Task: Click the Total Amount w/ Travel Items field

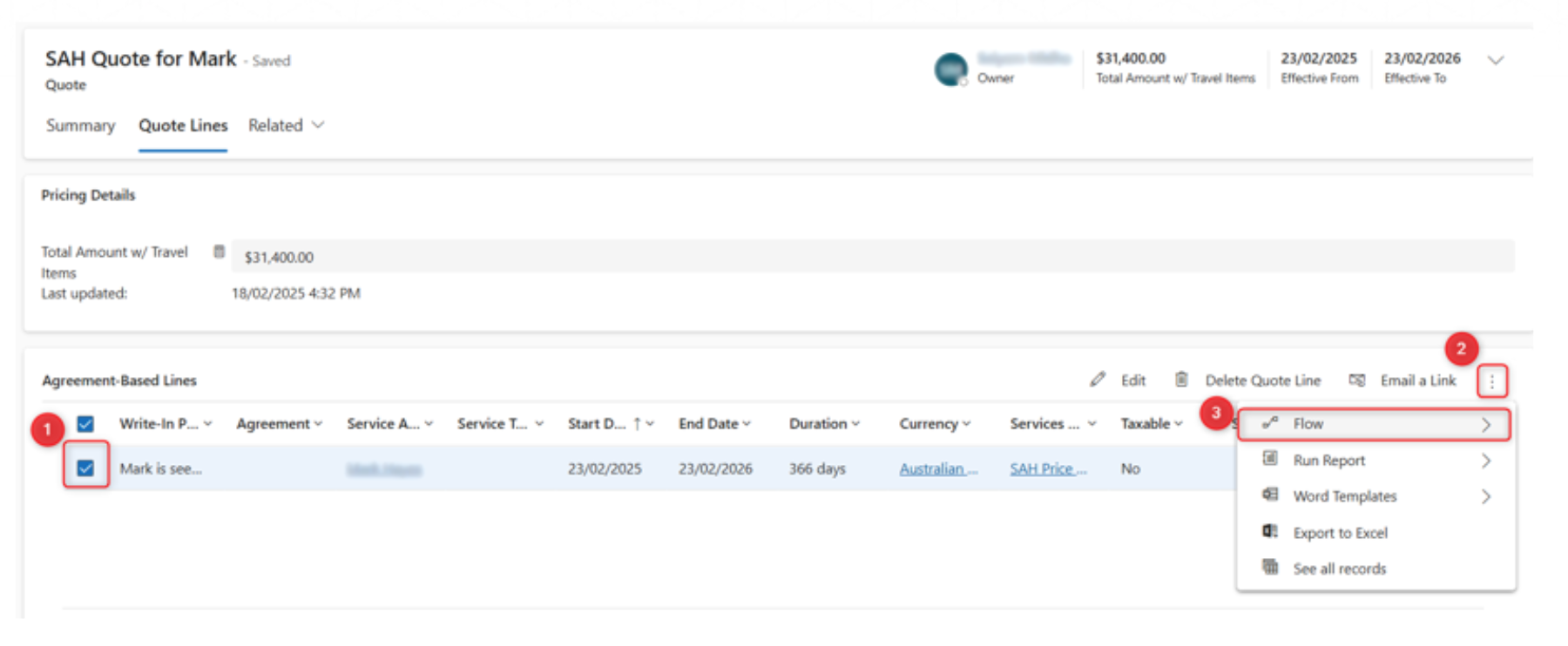Action: (871, 257)
